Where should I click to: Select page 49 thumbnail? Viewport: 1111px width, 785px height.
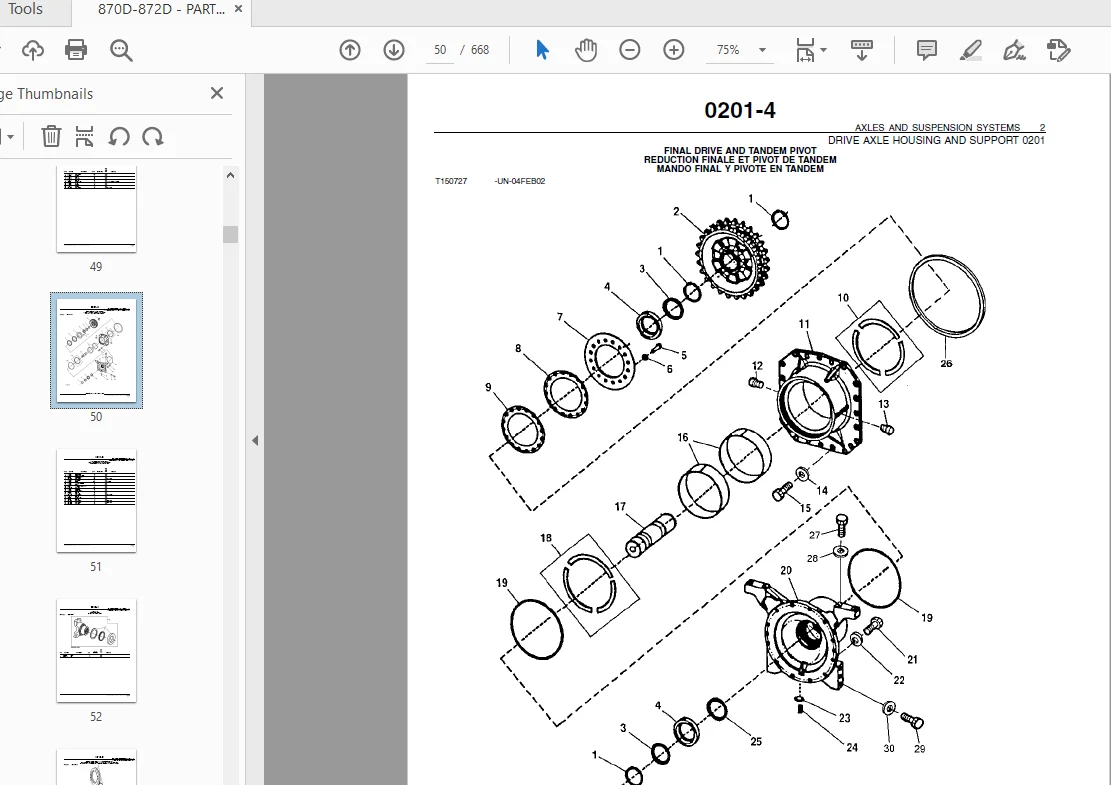pos(96,210)
